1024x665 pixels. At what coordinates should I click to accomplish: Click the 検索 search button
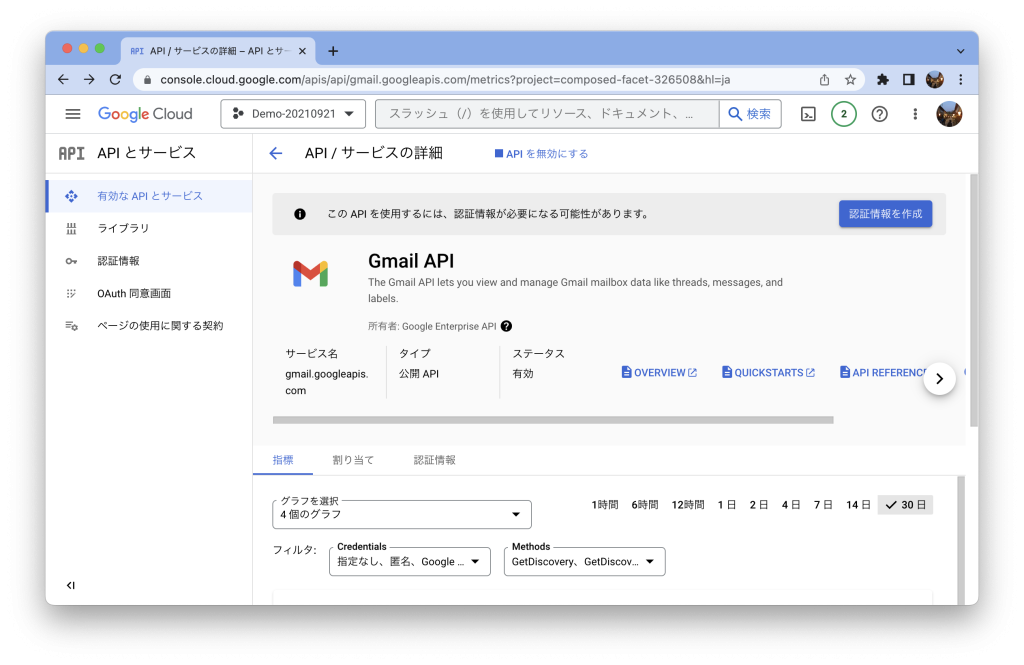point(750,114)
